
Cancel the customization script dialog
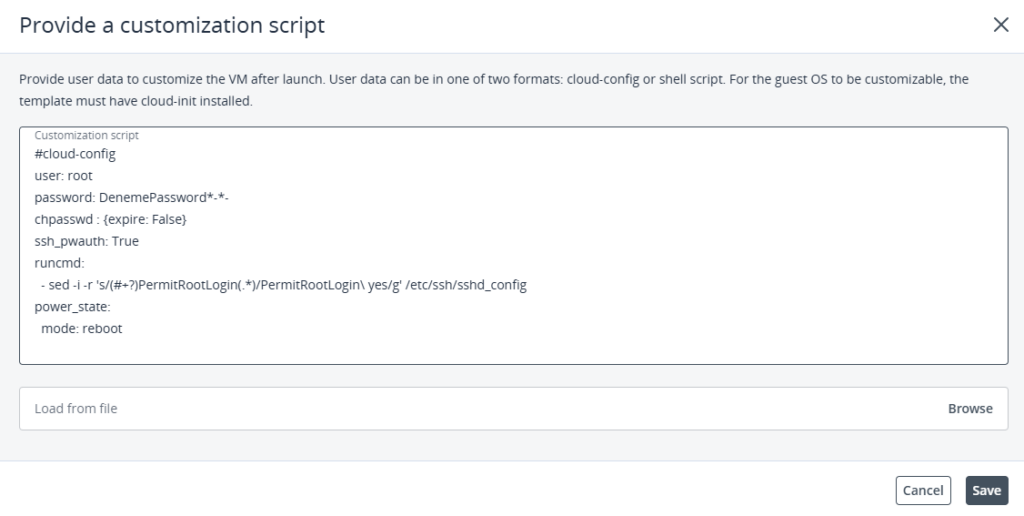[x=923, y=490]
